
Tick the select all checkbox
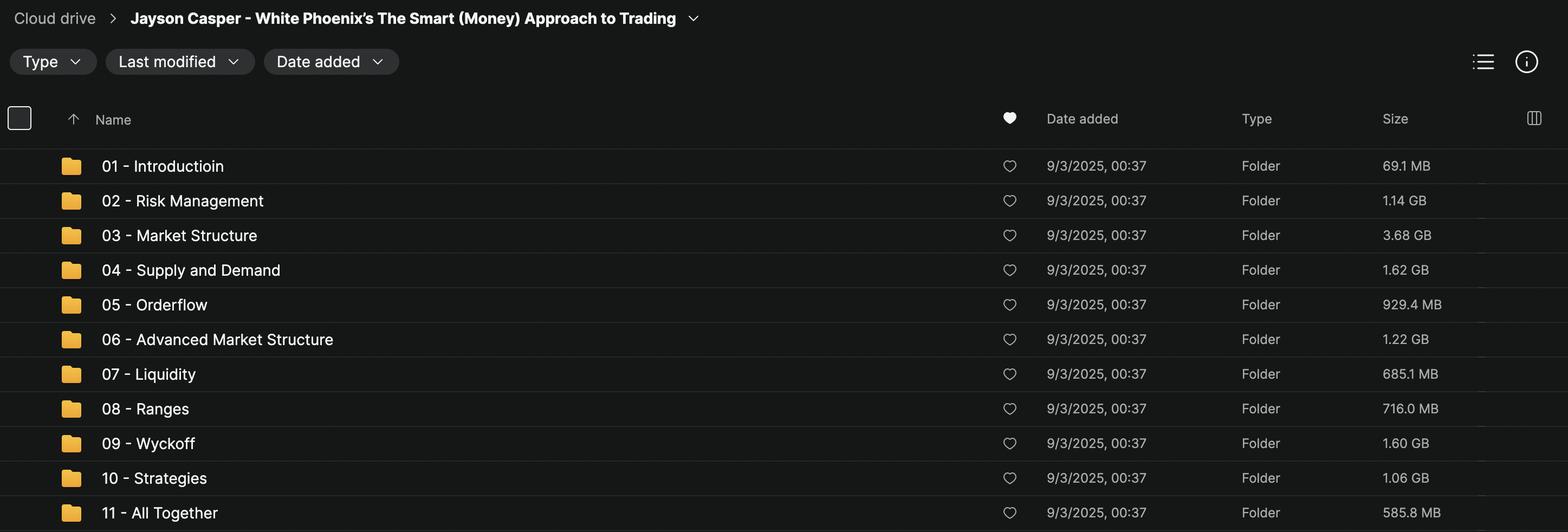(x=20, y=118)
